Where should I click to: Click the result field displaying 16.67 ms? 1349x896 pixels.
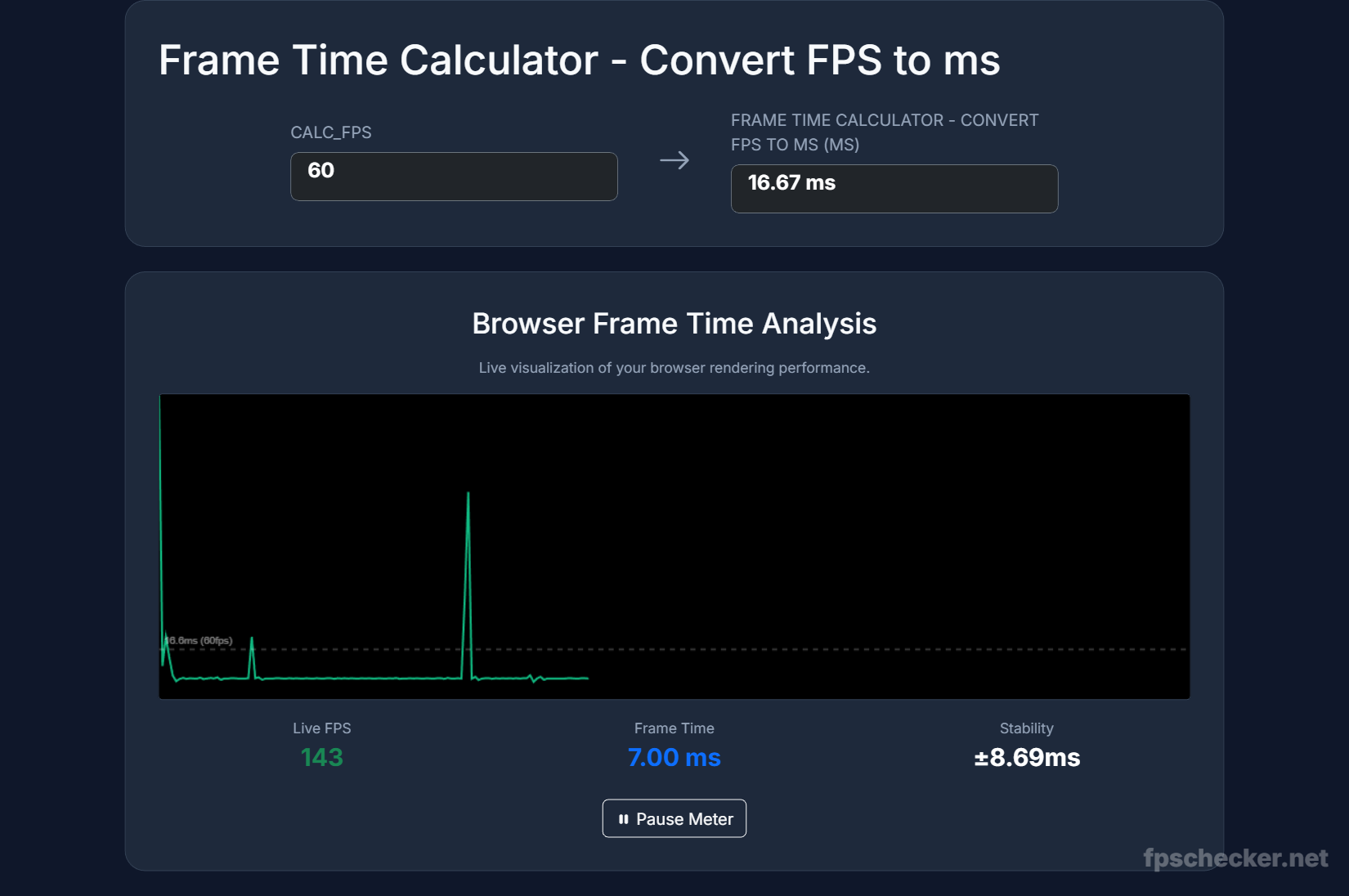(x=894, y=188)
